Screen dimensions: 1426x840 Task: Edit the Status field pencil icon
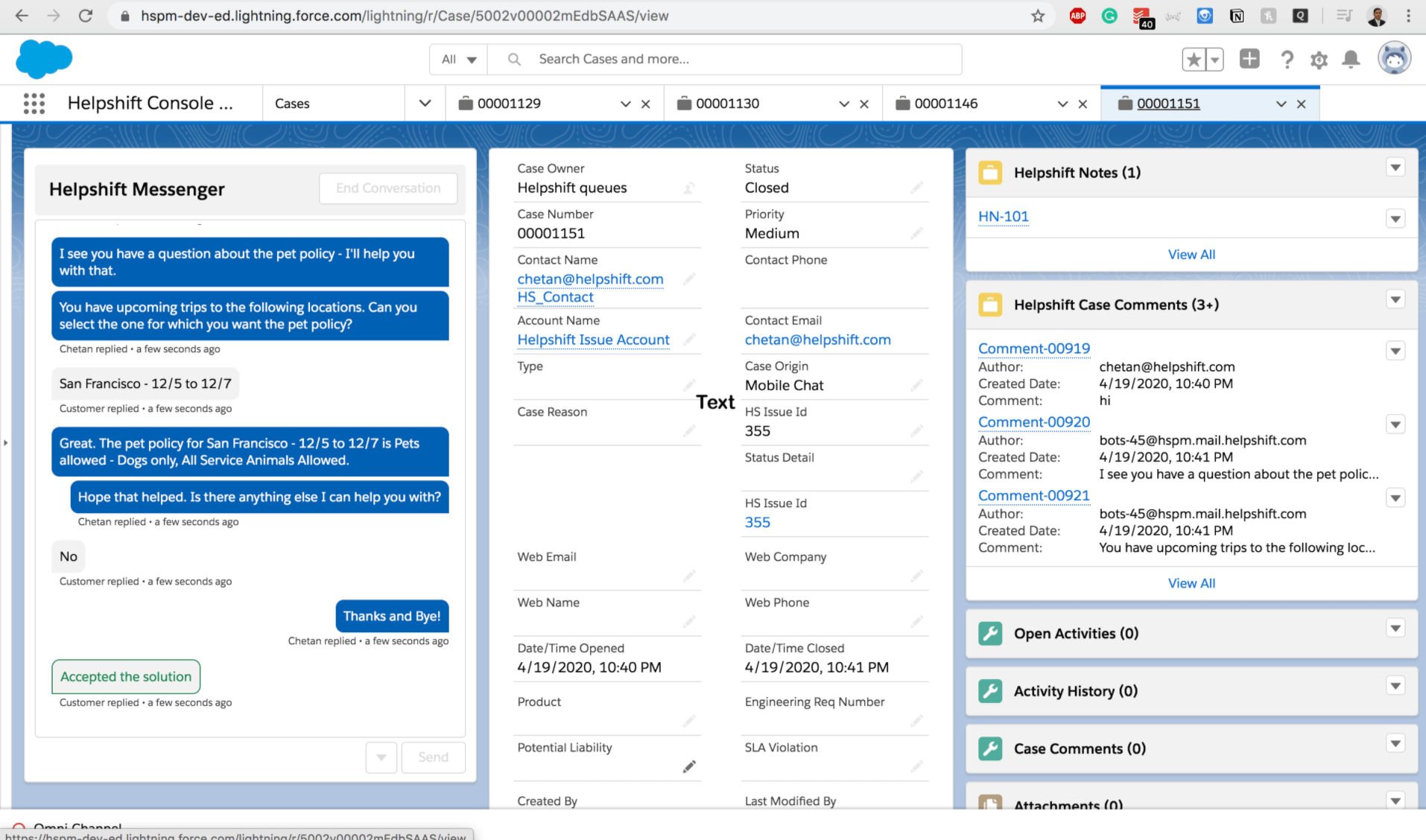coord(916,188)
